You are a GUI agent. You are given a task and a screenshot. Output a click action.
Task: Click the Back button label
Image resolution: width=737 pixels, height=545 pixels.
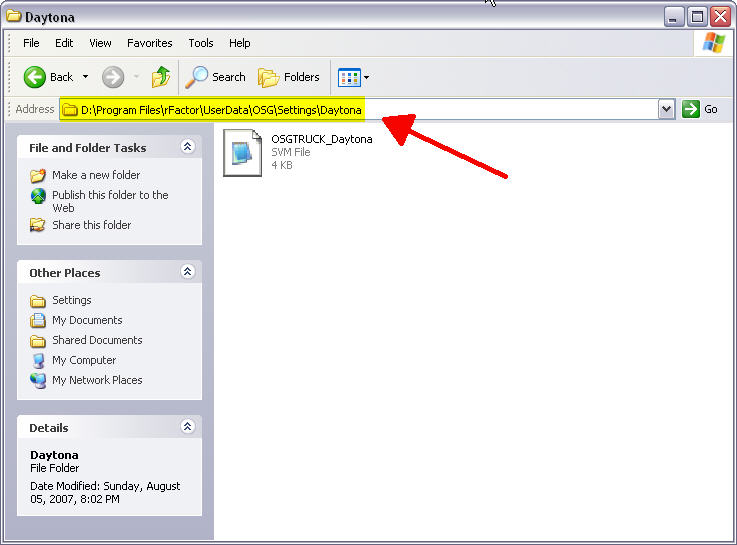(x=62, y=77)
